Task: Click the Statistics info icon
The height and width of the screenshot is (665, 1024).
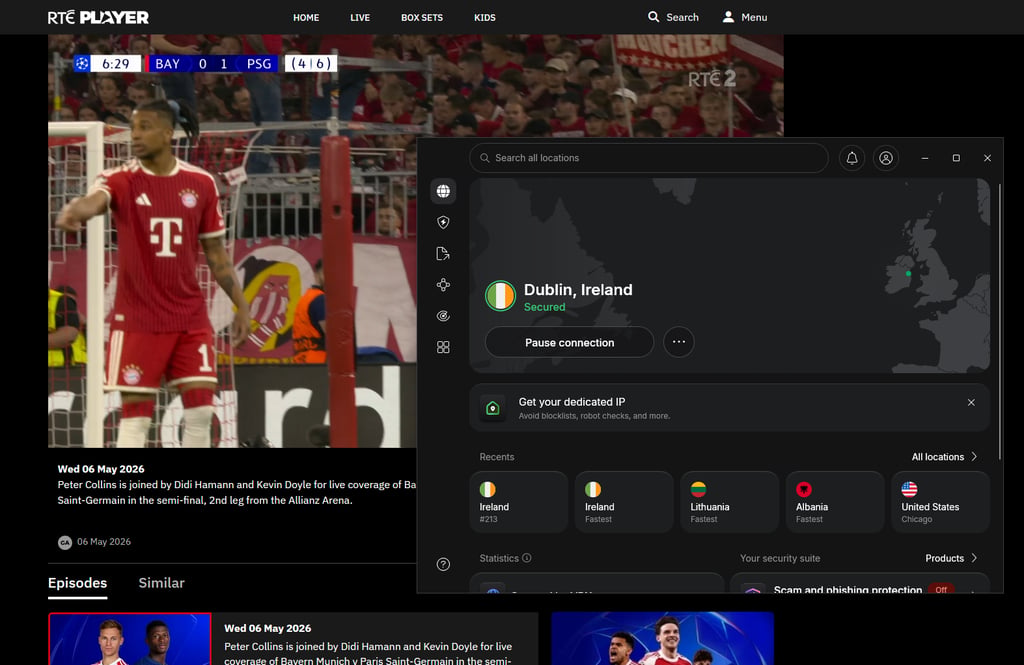Action: (x=527, y=558)
